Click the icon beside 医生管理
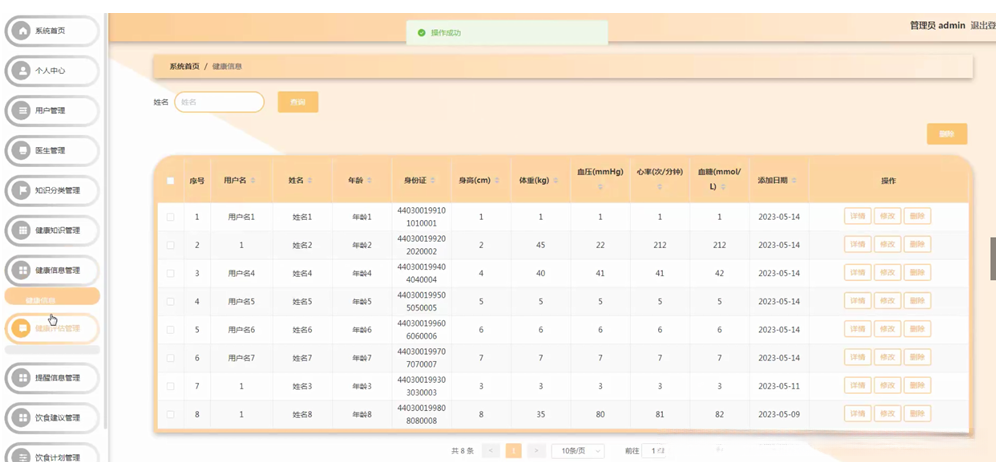 tap(23, 151)
